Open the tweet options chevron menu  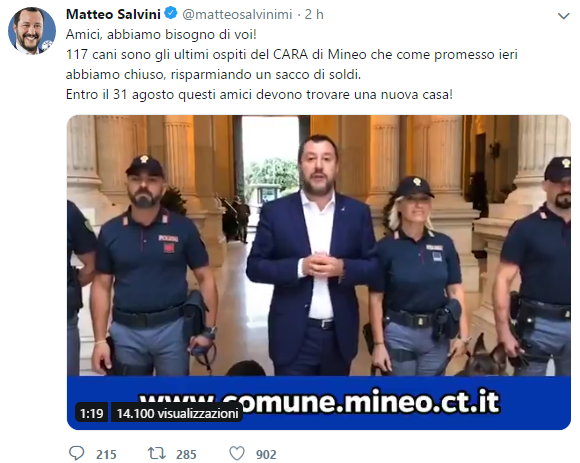click(x=563, y=16)
